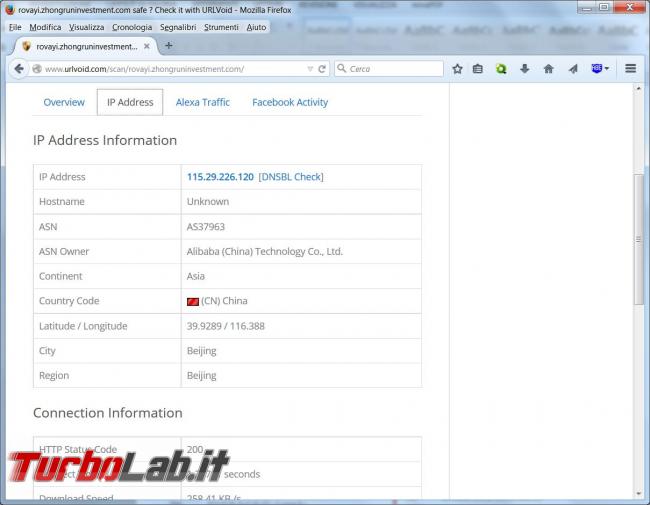Go back with the browser back arrow
The width and height of the screenshot is (650, 505).
(19, 69)
